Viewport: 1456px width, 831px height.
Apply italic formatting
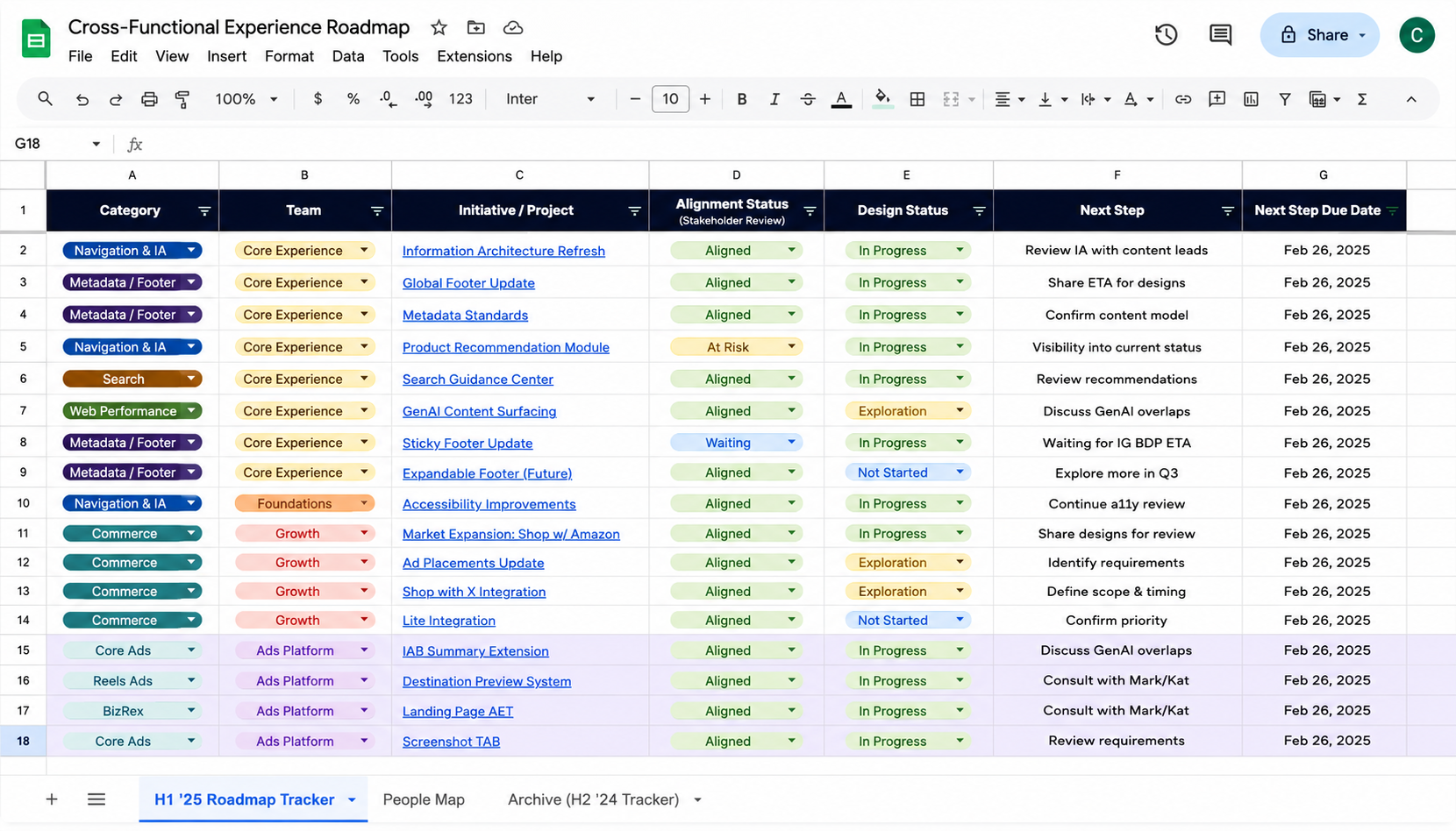[x=774, y=99]
